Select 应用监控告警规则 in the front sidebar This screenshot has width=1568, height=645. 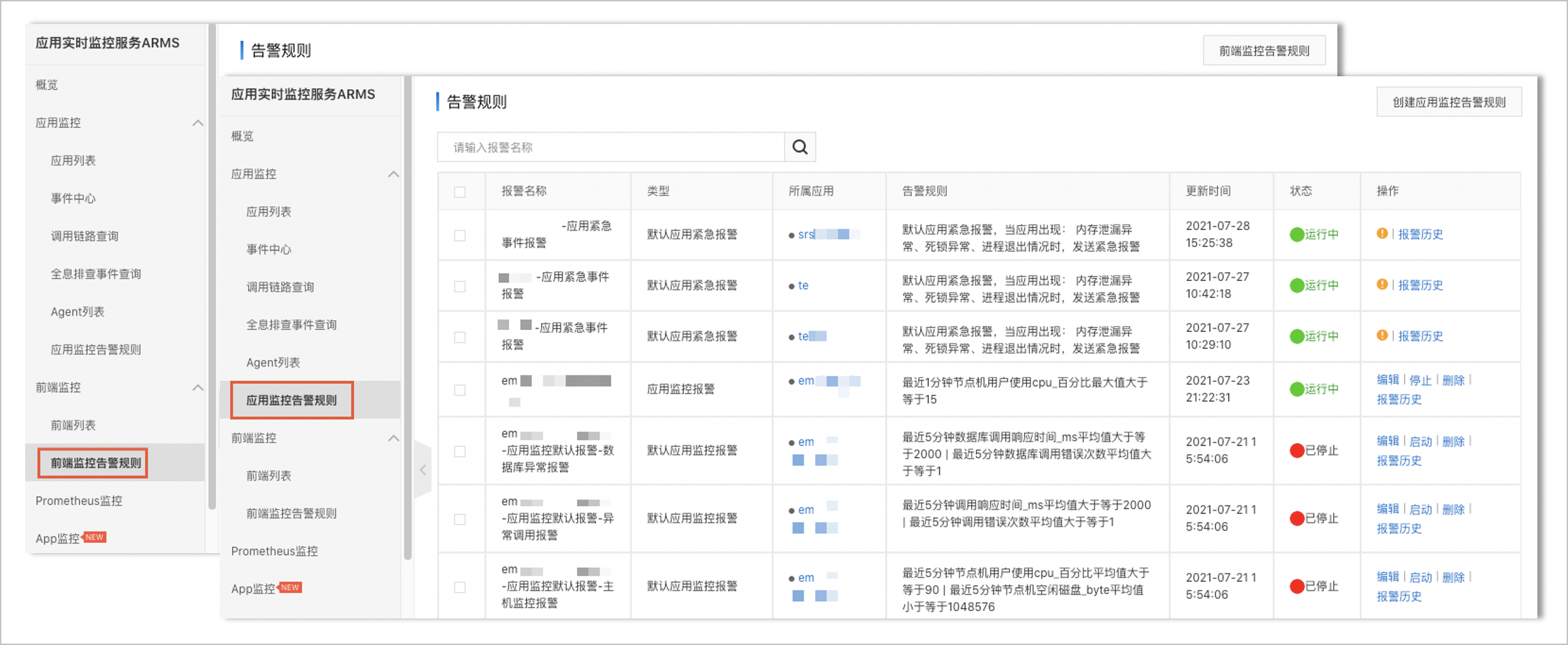pos(292,400)
